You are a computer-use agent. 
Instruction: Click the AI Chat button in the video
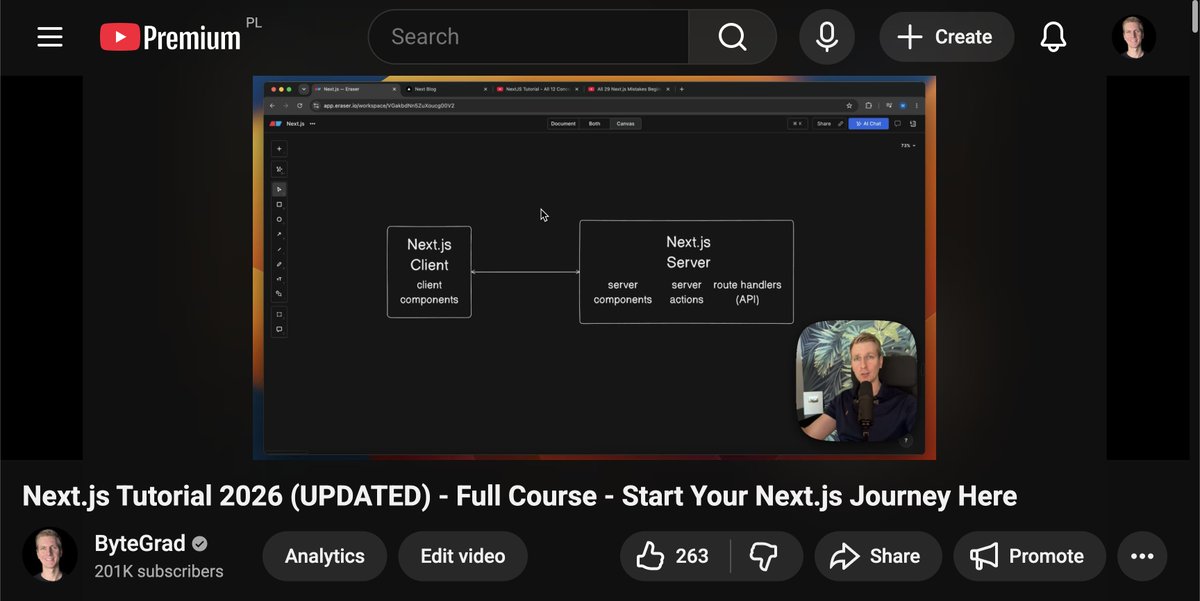click(868, 124)
